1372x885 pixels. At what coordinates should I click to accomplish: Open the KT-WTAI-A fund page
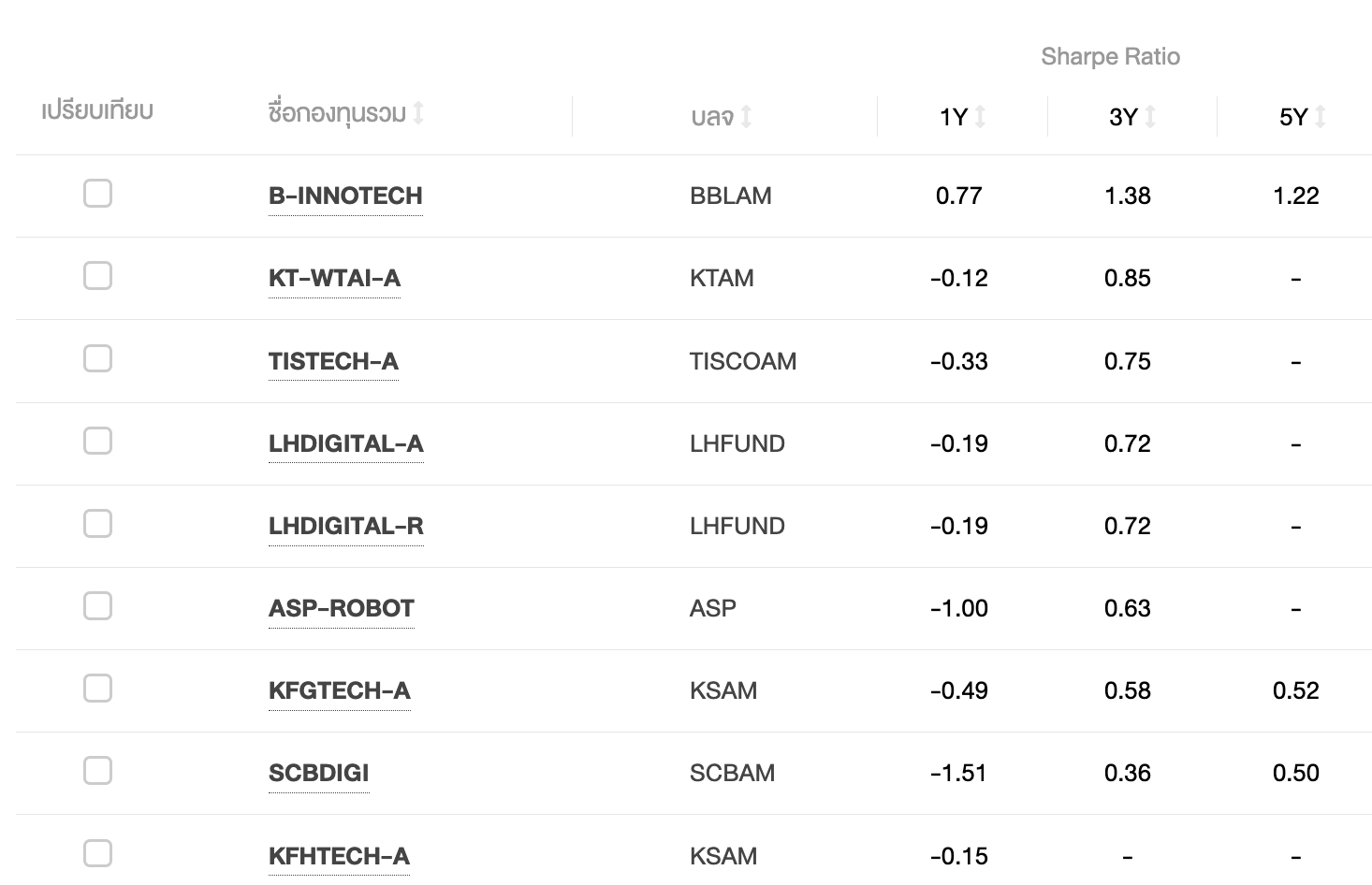(334, 278)
